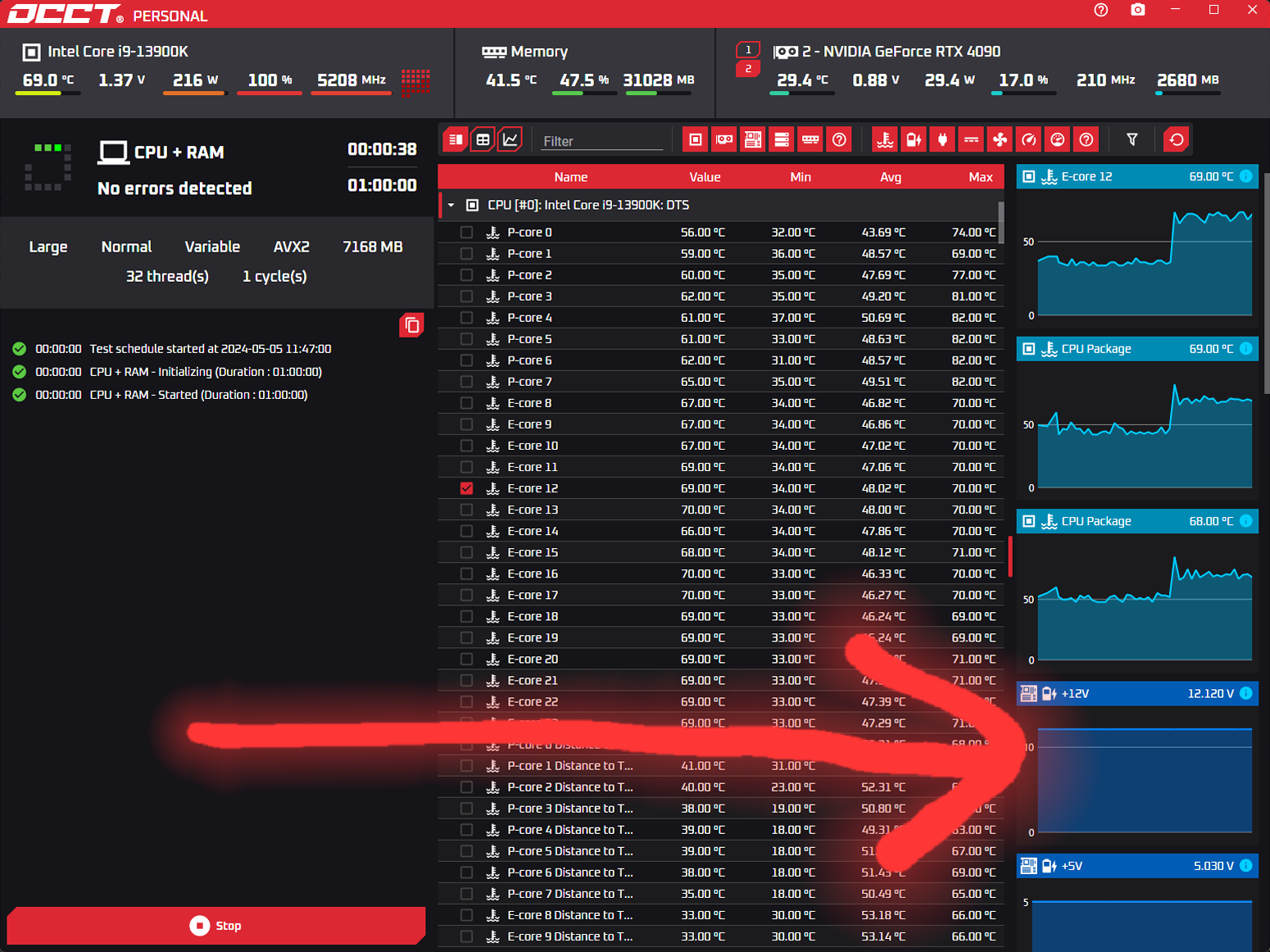Click the P-core 2 value 60.00 °C

703,275
